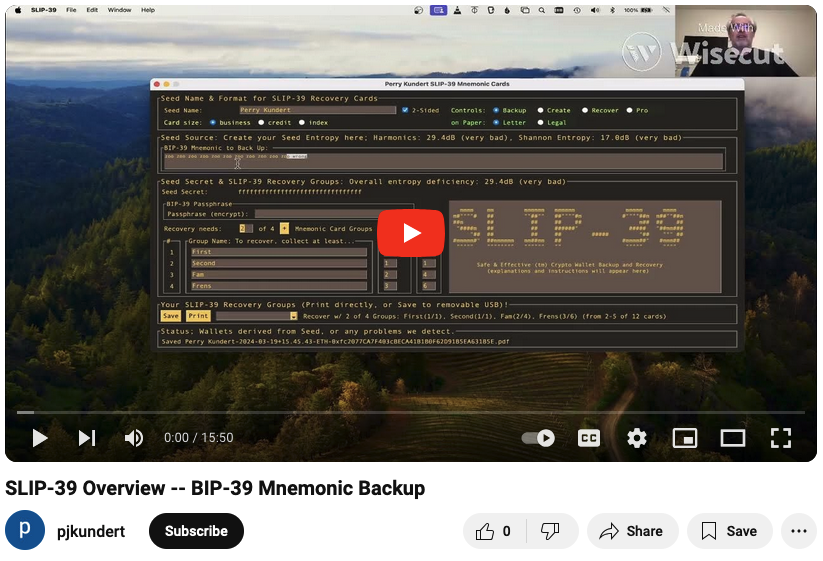Choose business card size
This screenshot has width=823, height=561.
coord(213,122)
